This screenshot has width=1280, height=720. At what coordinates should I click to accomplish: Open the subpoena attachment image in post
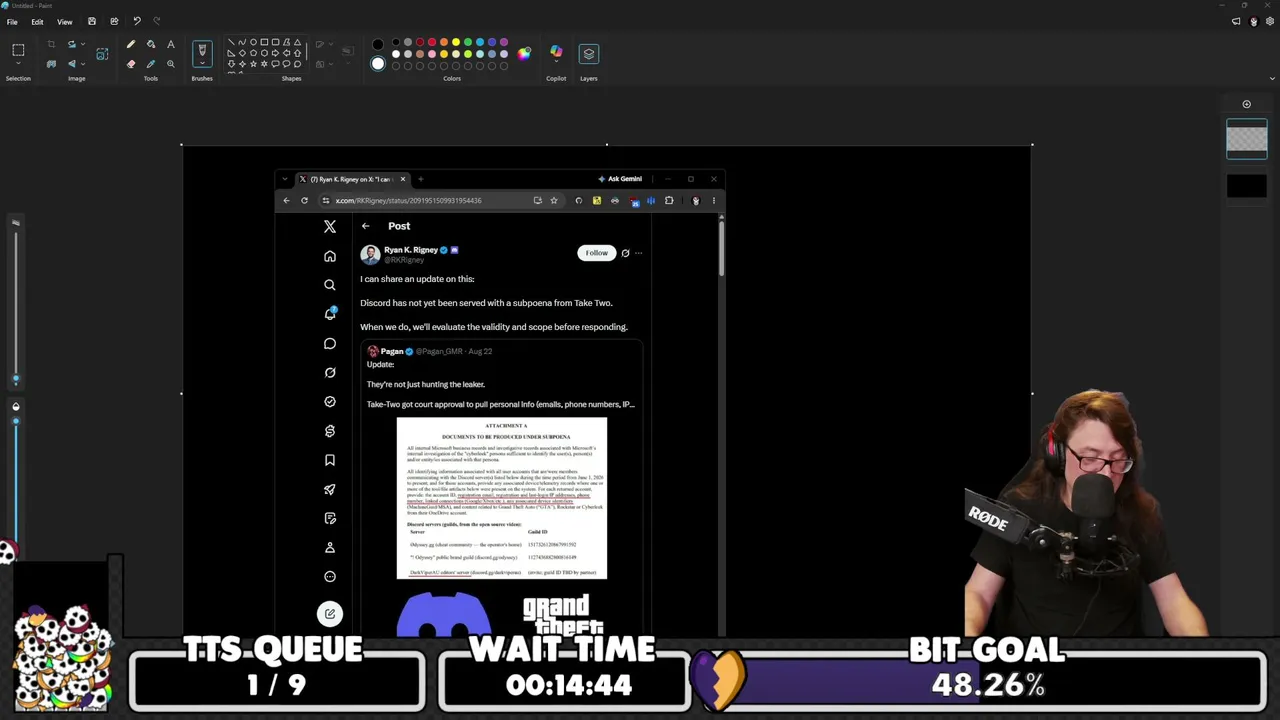coord(502,498)
